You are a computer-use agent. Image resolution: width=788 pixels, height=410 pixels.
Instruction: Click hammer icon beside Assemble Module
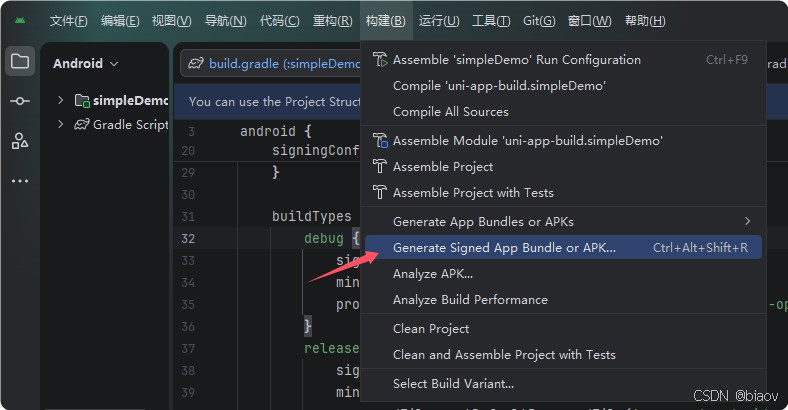coord(380,141)
